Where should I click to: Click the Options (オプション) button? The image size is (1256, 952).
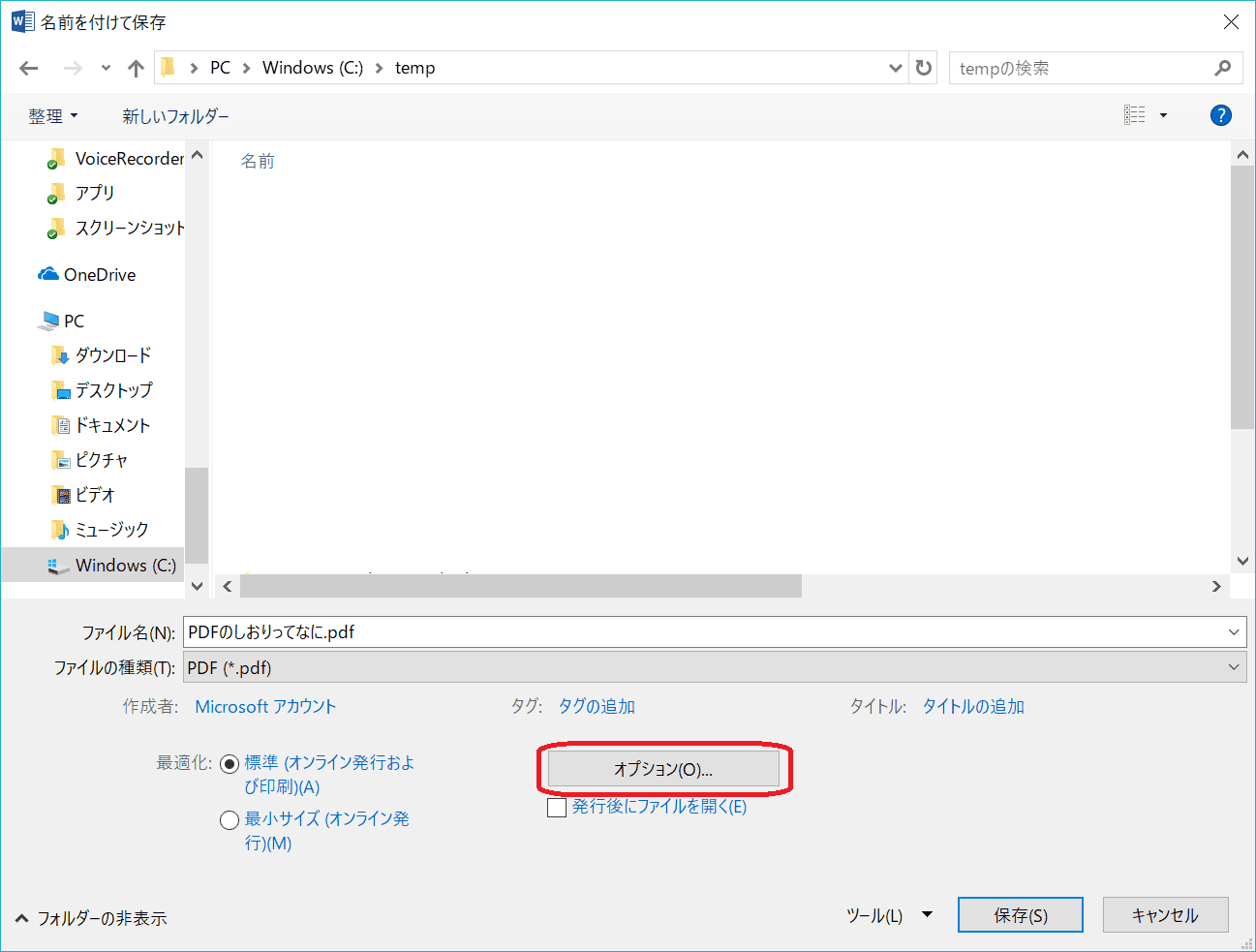[x=663, y=770]
